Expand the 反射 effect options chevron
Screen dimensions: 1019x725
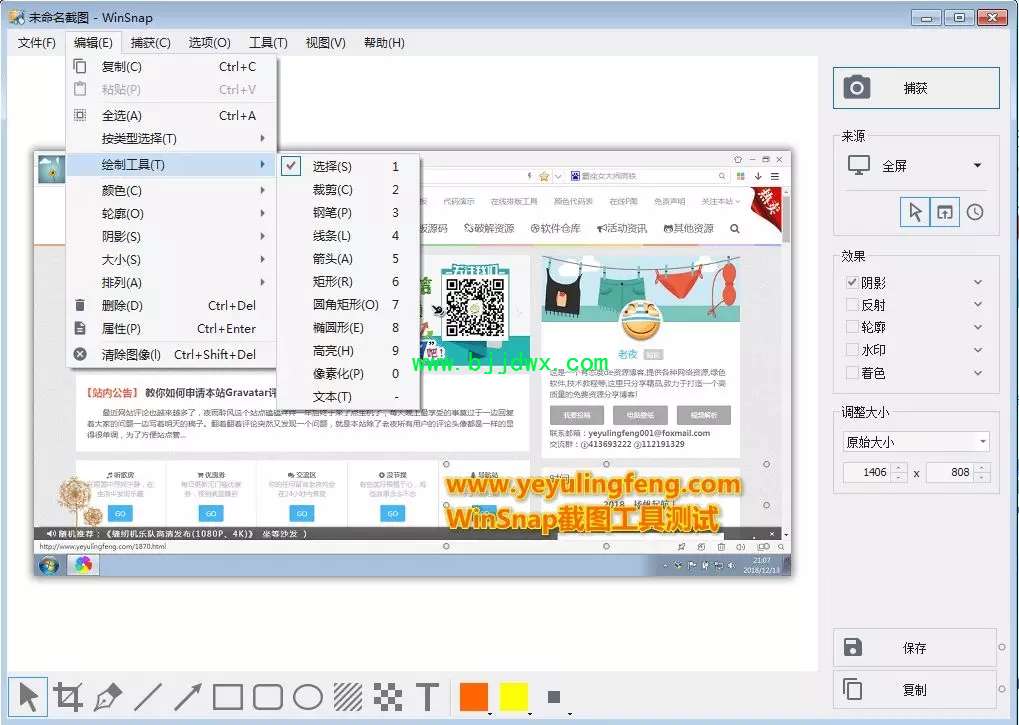tap(978, 305)
